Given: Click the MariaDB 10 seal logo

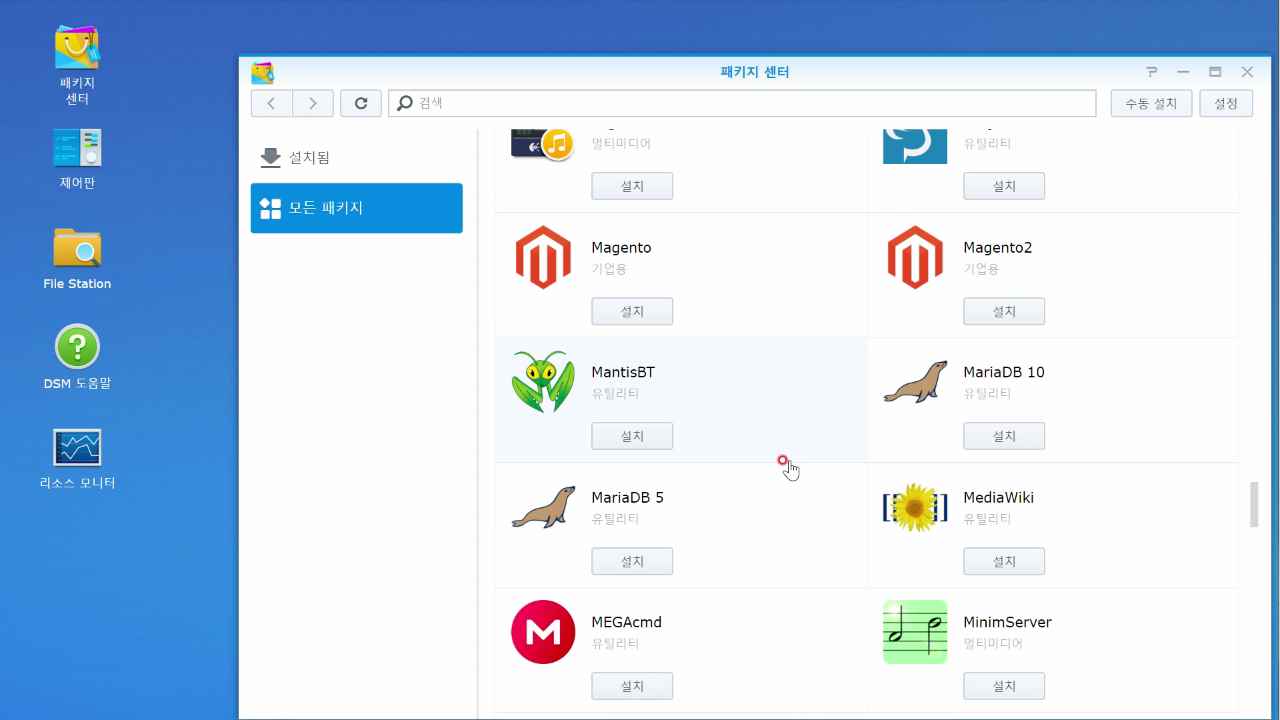Looking at the screenshot, I should click(x=915, y=382).
